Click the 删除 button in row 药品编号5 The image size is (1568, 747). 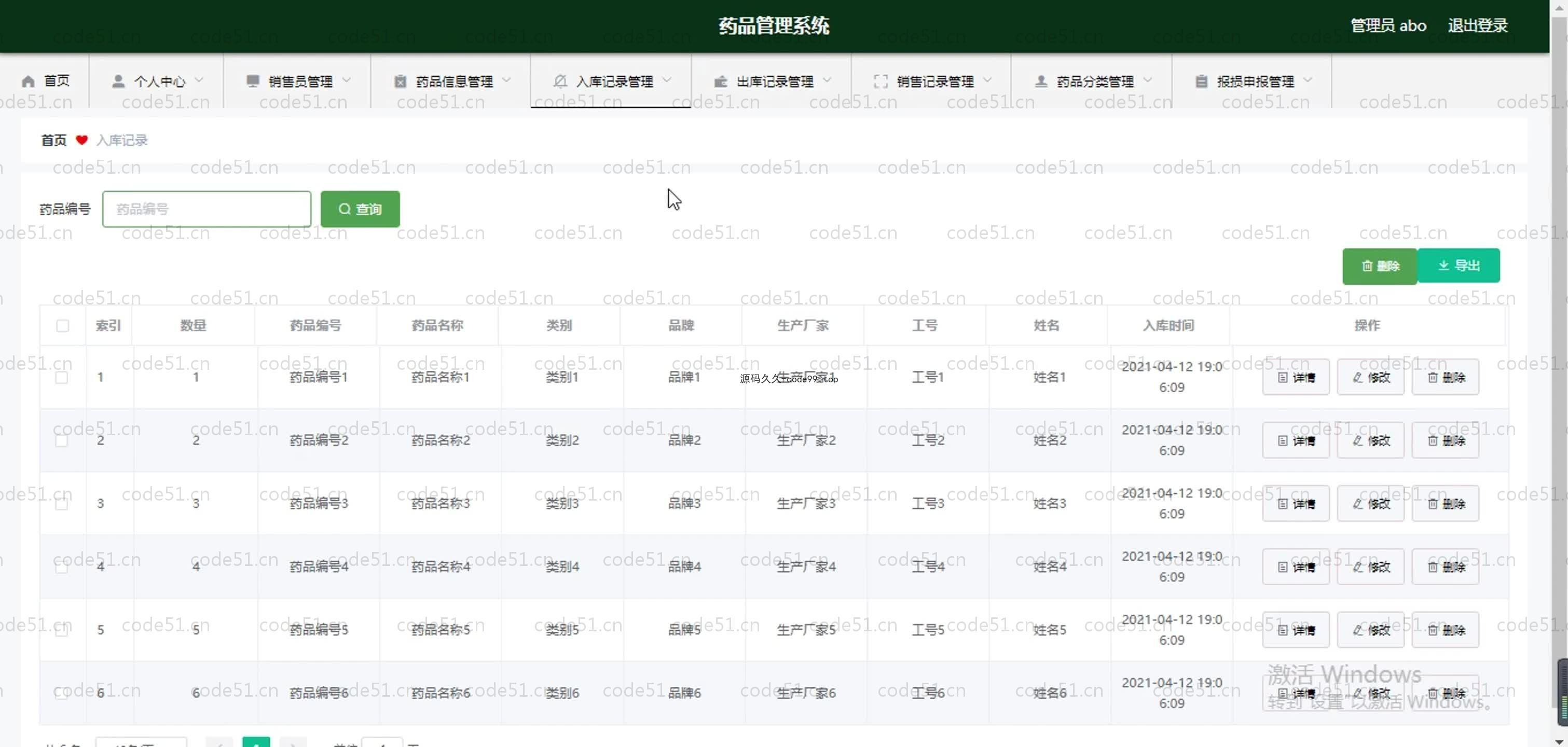(x=1446, y=629)
